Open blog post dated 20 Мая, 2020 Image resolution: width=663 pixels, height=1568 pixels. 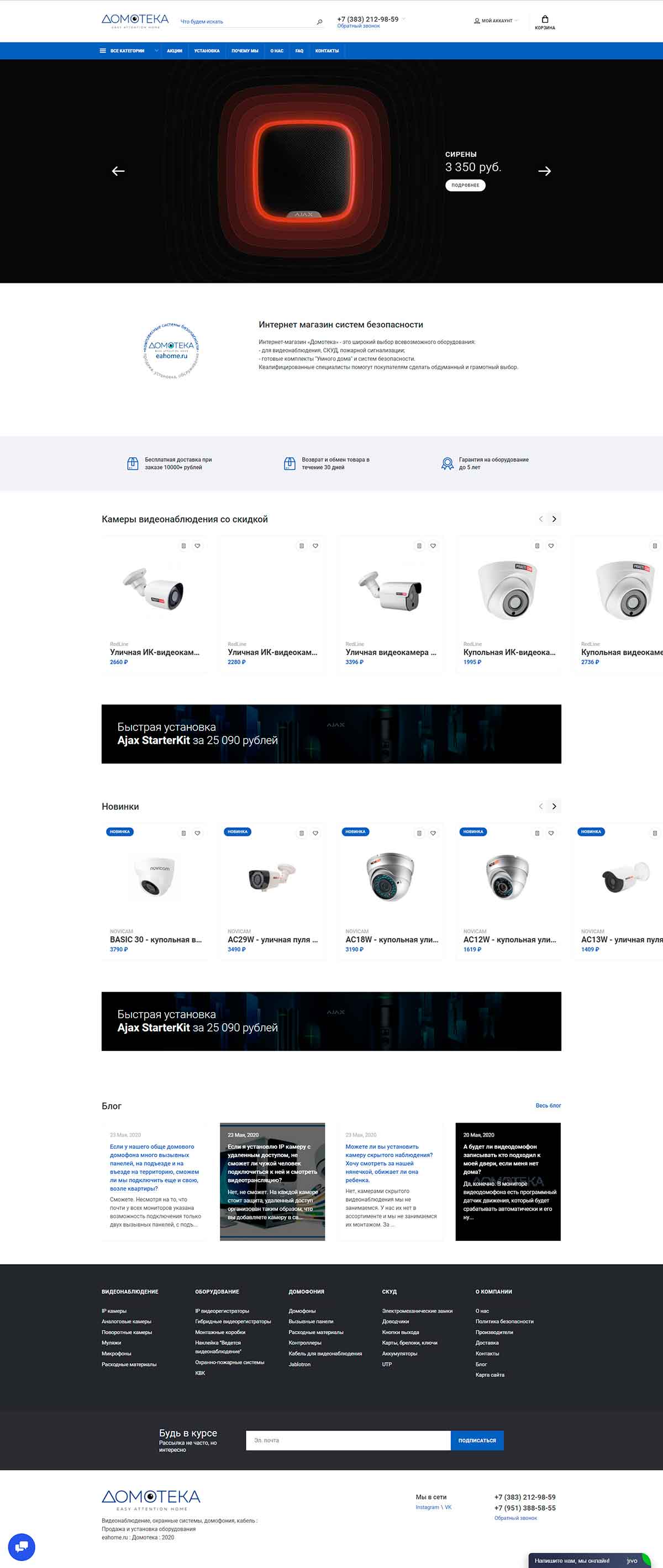[x=508, y=1181]
